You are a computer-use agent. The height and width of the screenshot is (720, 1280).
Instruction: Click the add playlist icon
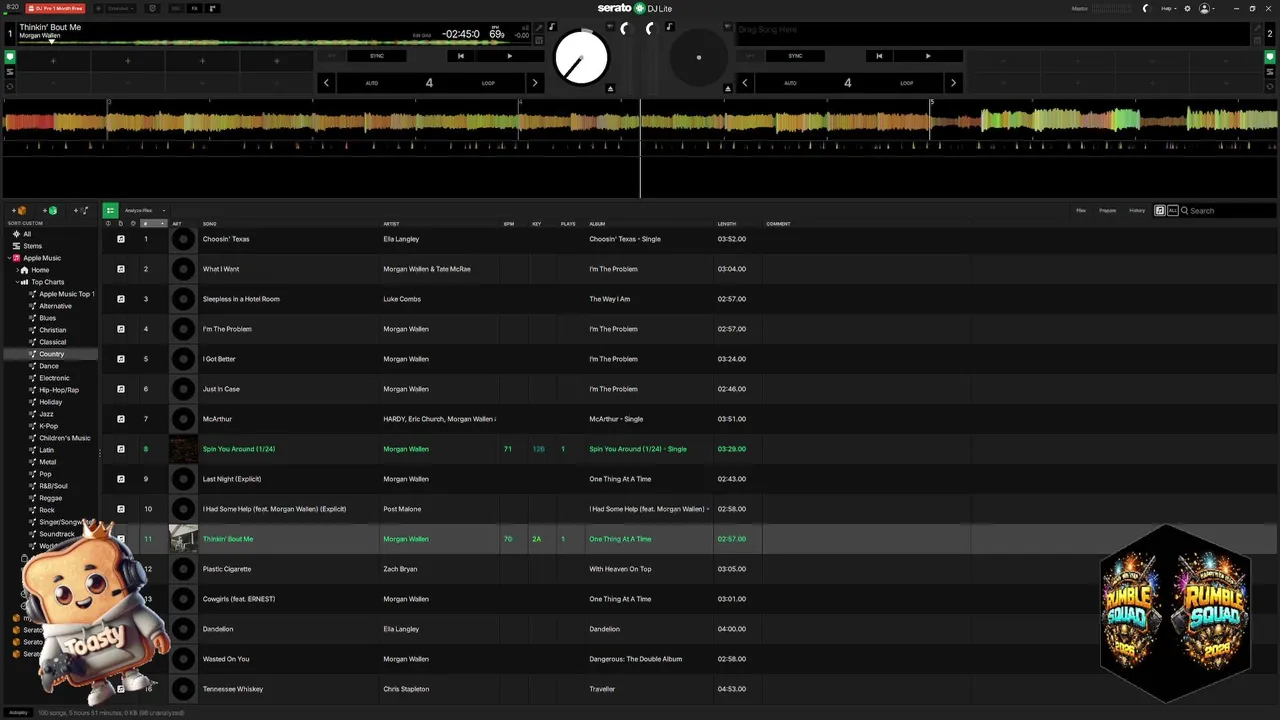tap(82, 211)
